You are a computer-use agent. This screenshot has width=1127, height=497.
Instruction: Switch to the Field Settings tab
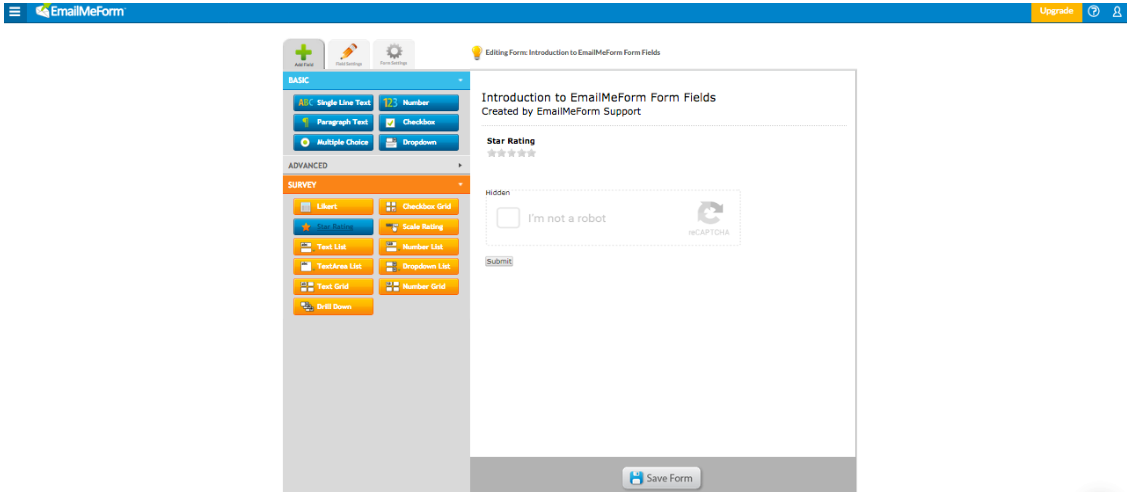349,55
